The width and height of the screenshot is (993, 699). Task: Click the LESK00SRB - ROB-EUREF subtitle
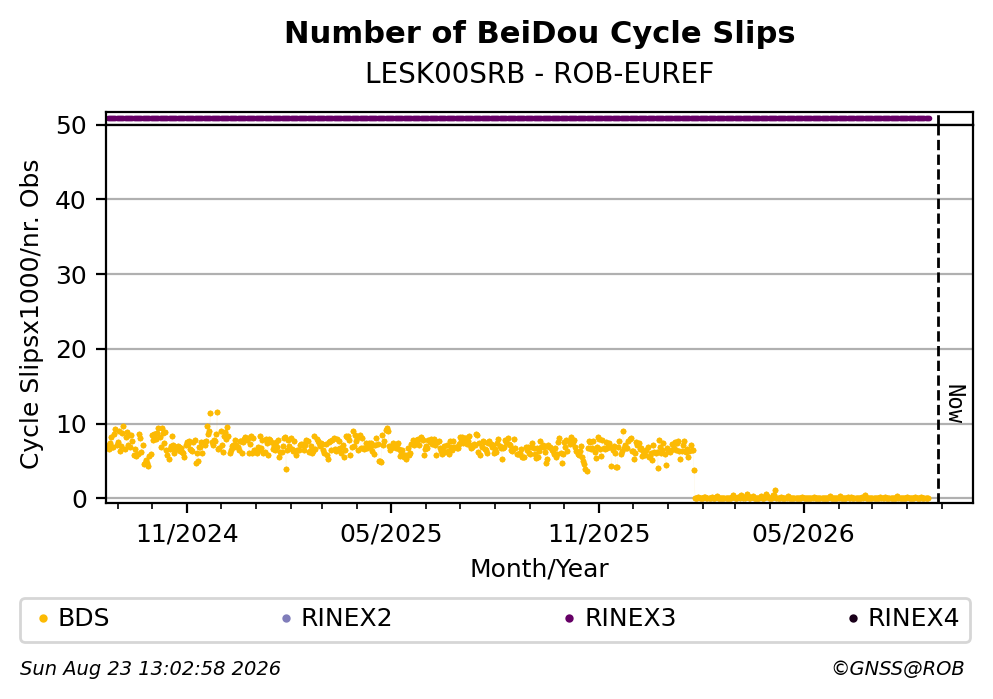point(540,74)
